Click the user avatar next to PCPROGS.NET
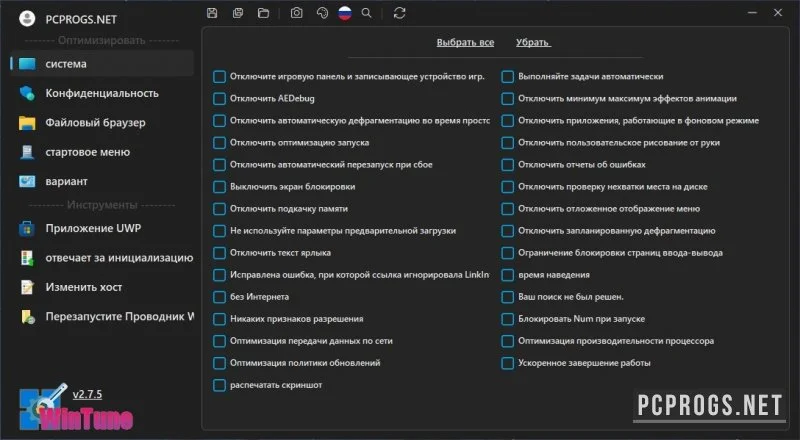Screen dimensions: 800x440 [27, 19]
